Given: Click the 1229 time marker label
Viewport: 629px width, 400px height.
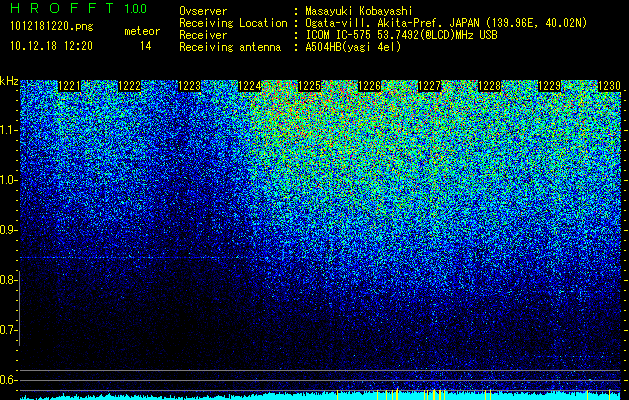Looking at the screenshot, I should point(550,86).
